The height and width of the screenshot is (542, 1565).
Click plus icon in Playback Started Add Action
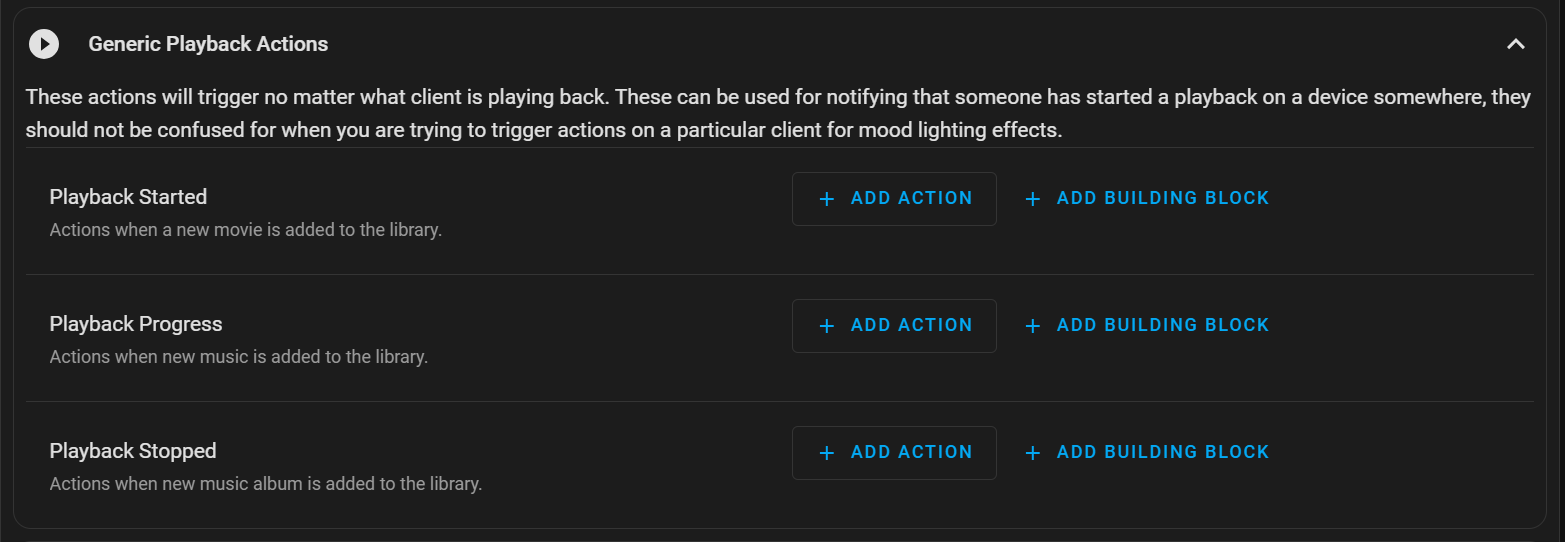click(x=826, y=199)
